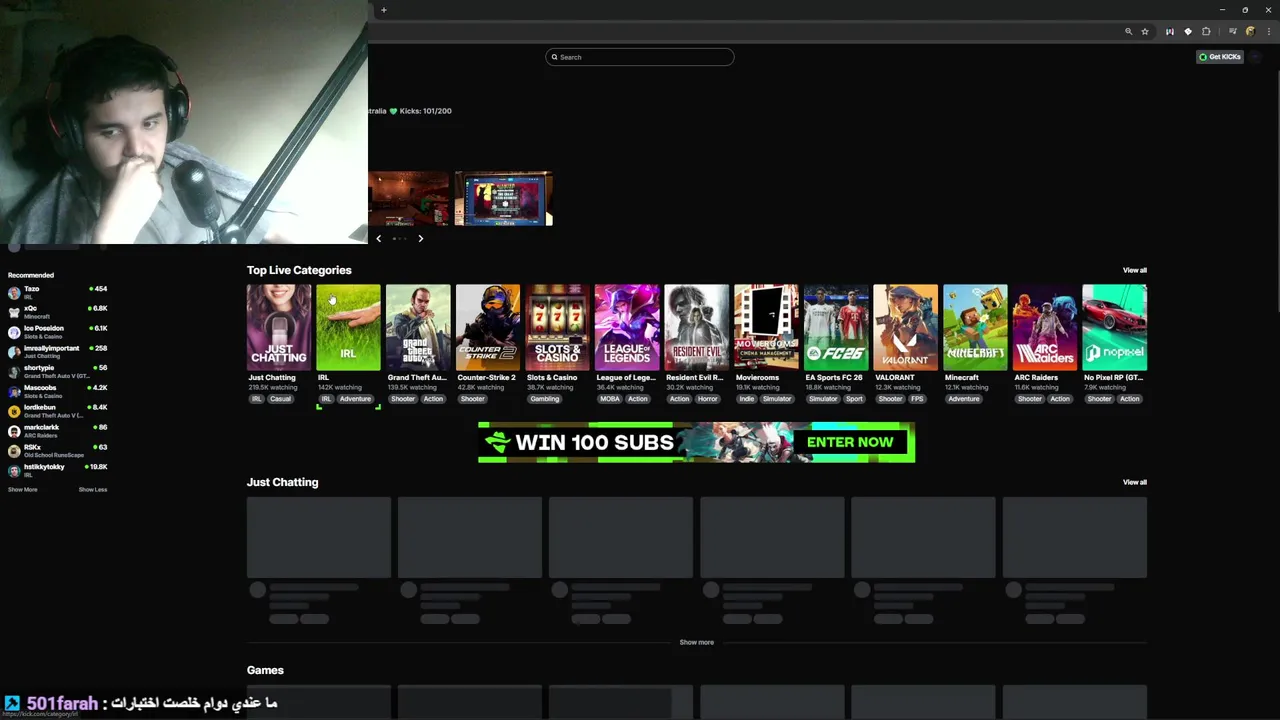Select the Casual tag under Just Chatting
The width and height of the screenshot is (1280, 720).
coord(280,399)
